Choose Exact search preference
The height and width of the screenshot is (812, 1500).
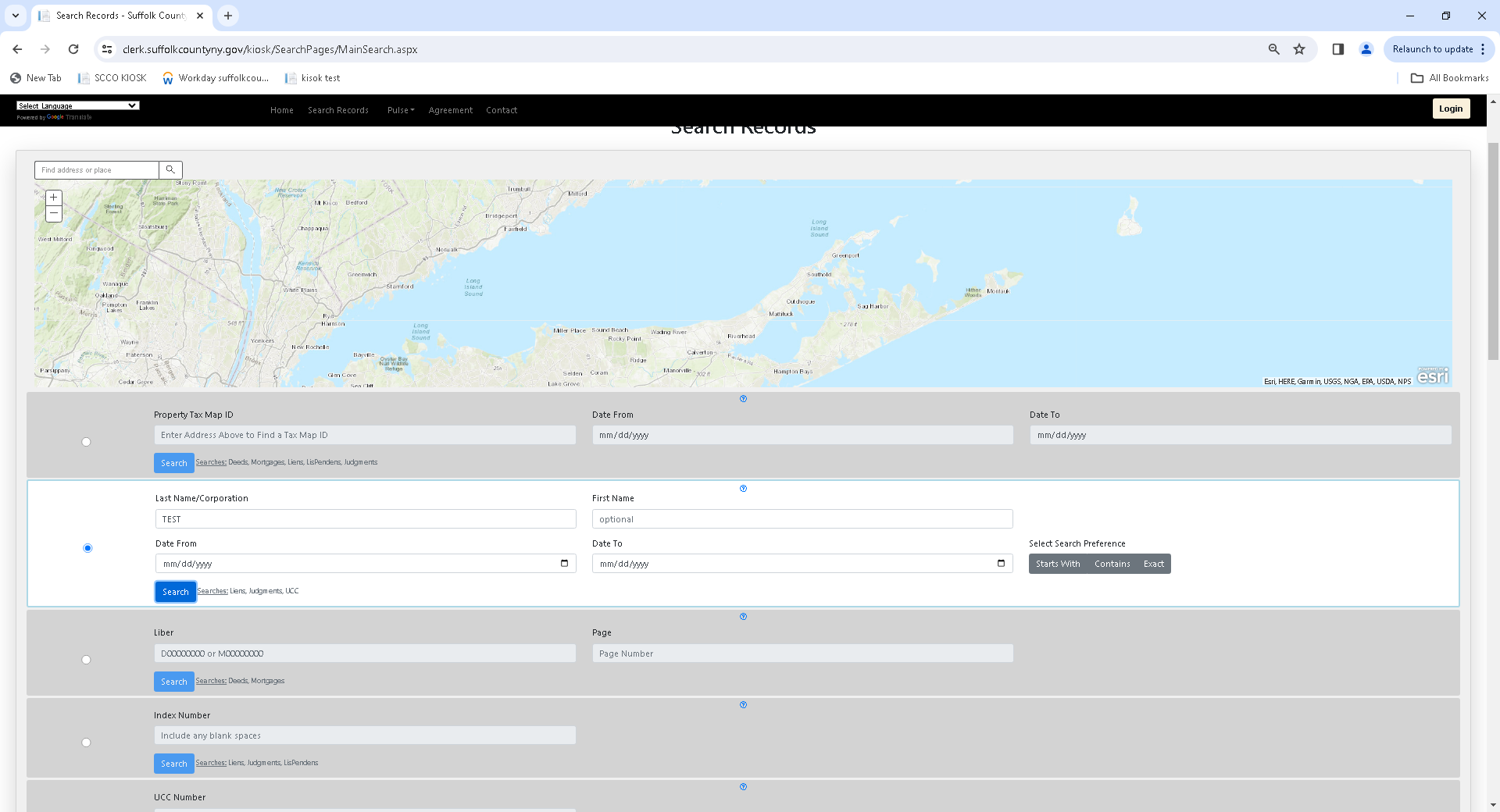click(1154, 564)
